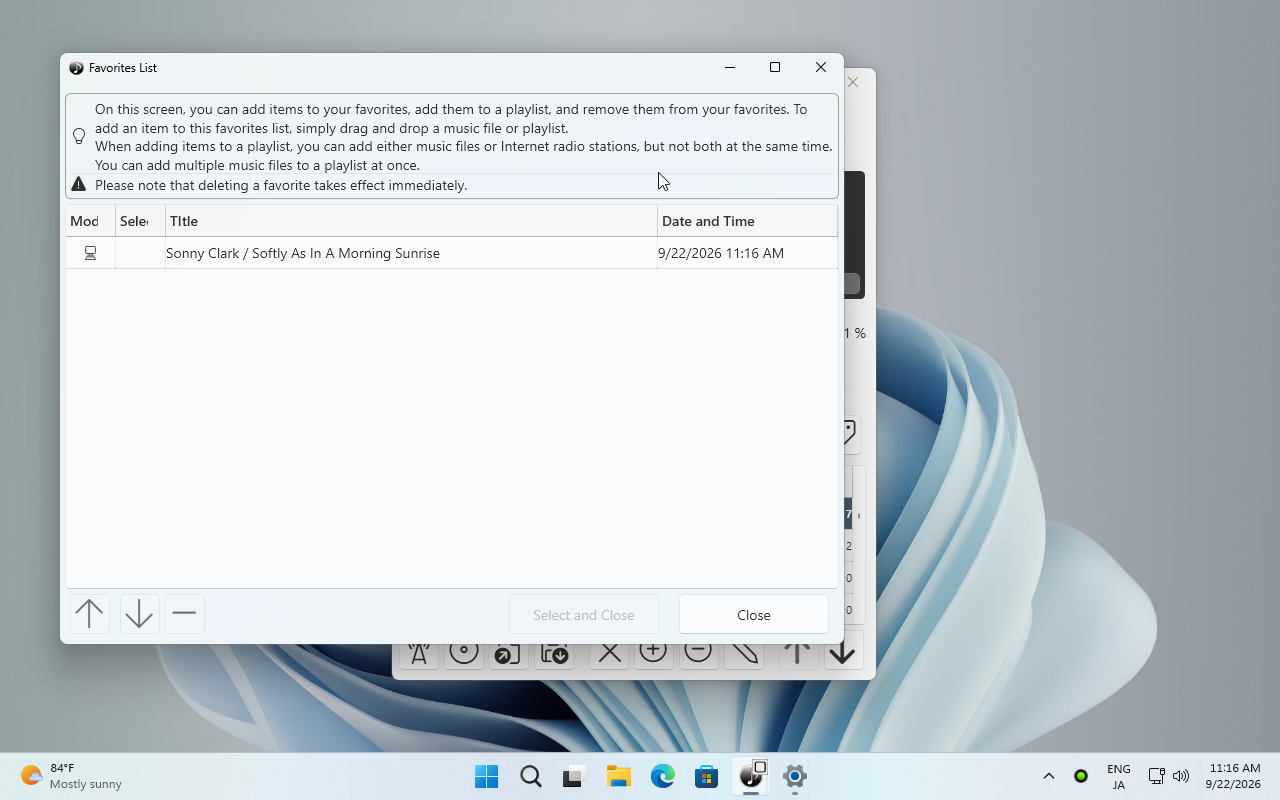This screenshot has height=800, width=1280.
Task: Open Settings from the taskbar
Action: pos(795,776)
